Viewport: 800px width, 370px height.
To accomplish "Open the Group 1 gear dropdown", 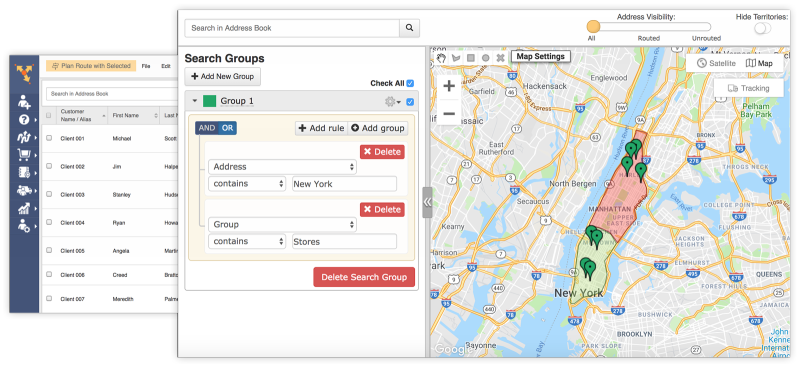I will point(392,102).
